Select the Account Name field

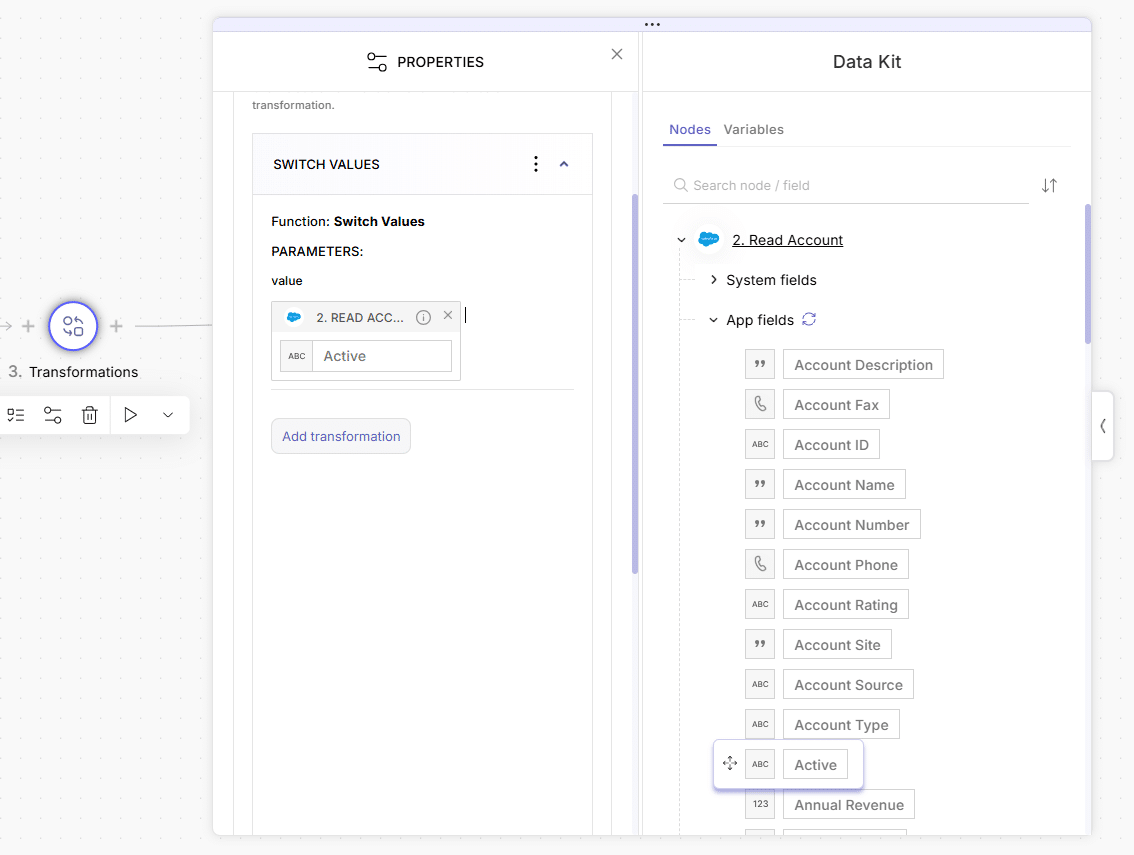click(844, 485)
